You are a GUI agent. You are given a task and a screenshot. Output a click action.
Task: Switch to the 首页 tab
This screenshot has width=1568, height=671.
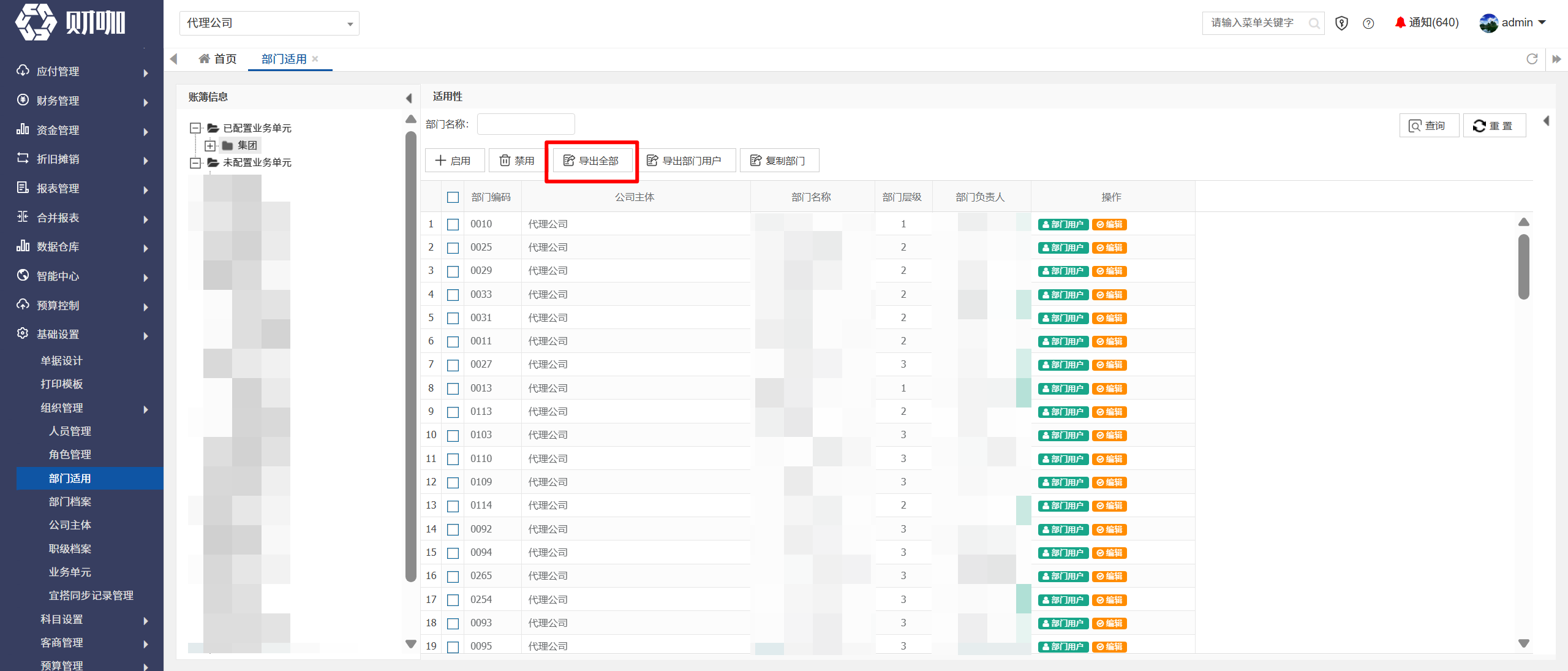(217, 59)
